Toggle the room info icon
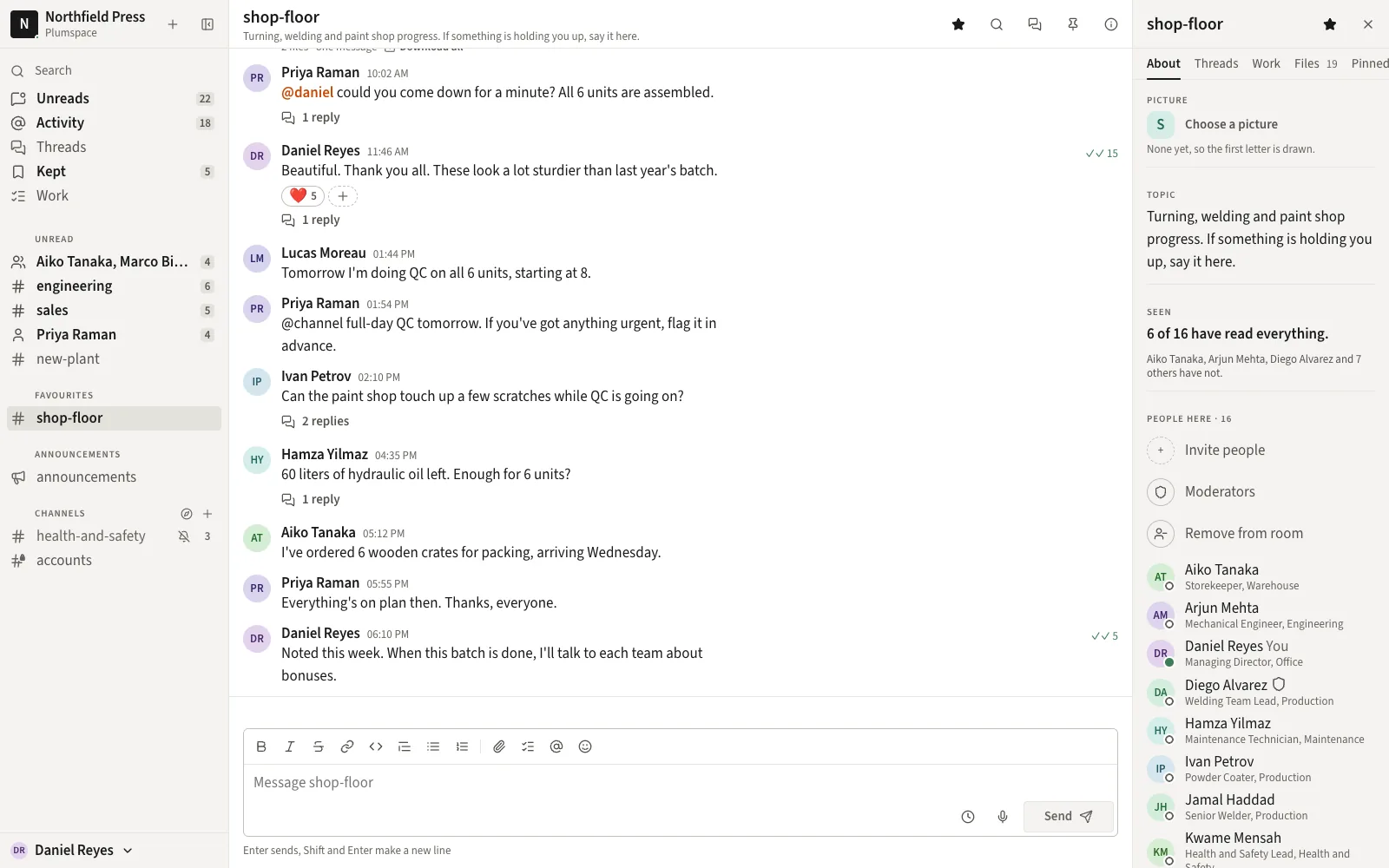 coord(1111,24)
